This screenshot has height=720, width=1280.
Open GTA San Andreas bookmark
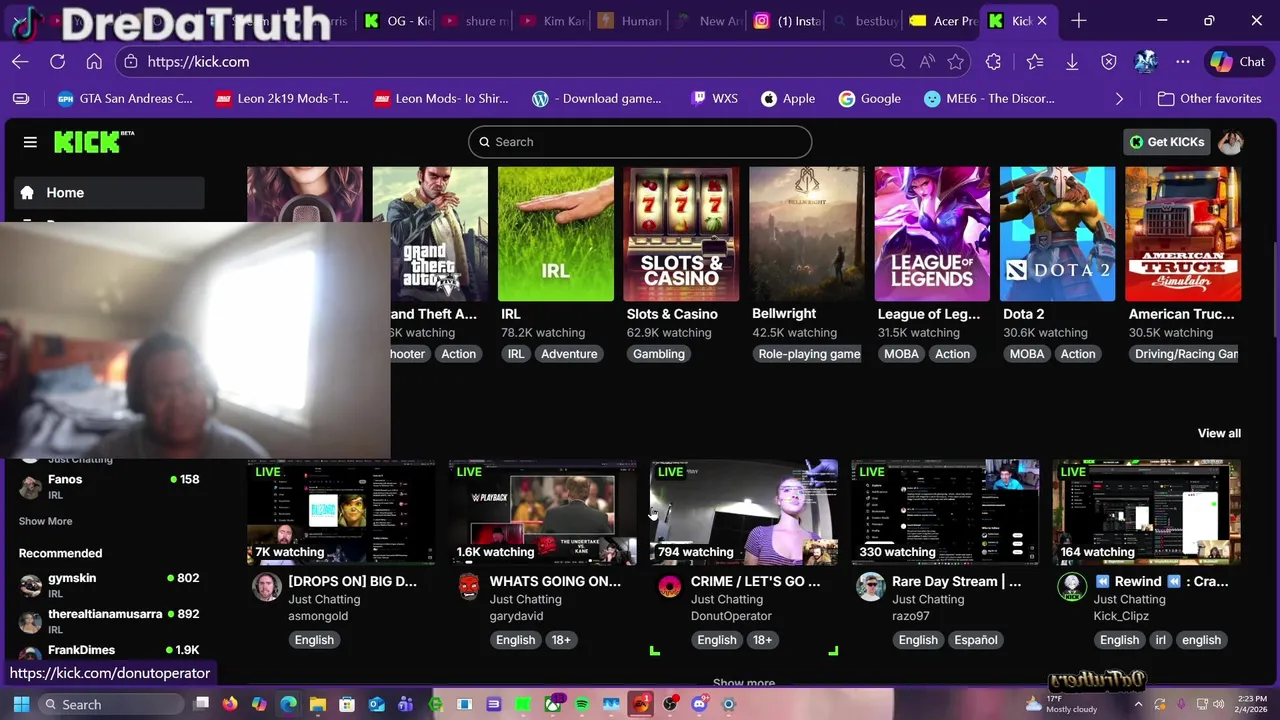click(x=125, y=99)
